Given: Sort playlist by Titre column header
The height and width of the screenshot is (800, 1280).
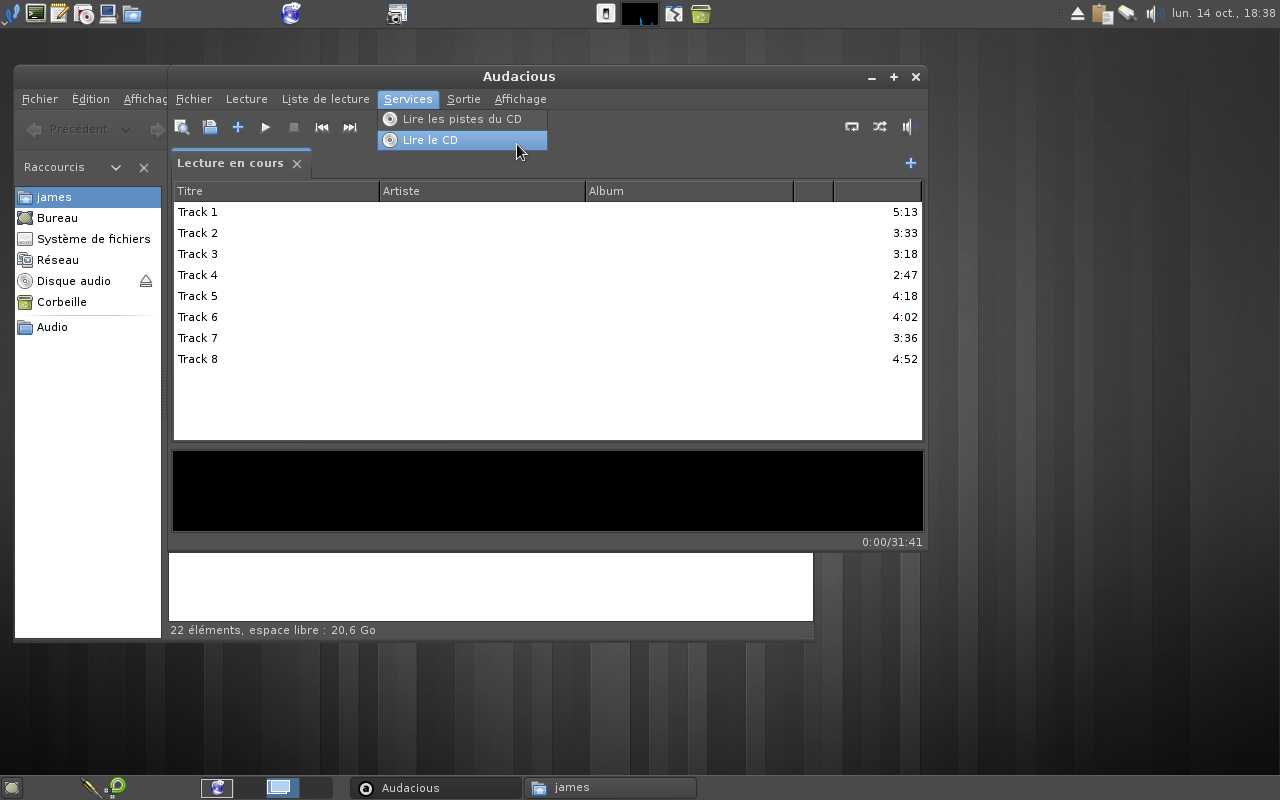Looking at the screenshot, I should point(276,191).
